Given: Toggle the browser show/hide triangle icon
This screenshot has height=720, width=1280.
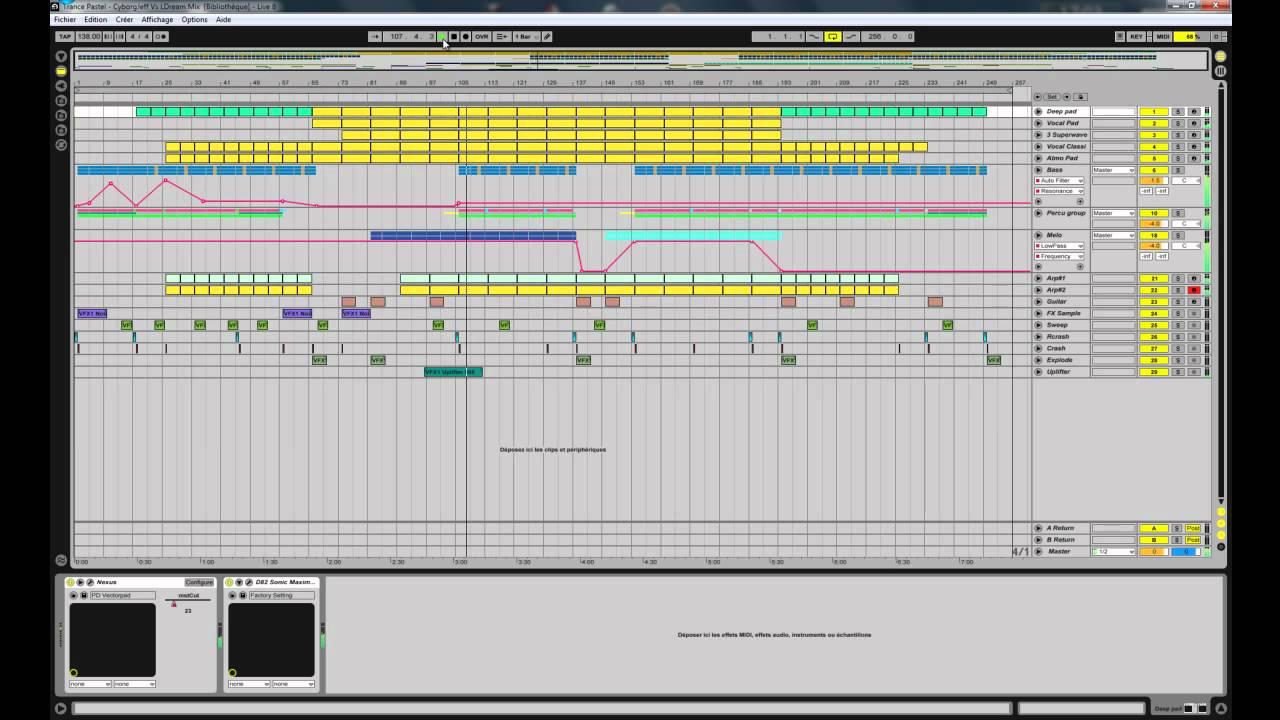Looking at the screenshot, I should tap(61, 57).
